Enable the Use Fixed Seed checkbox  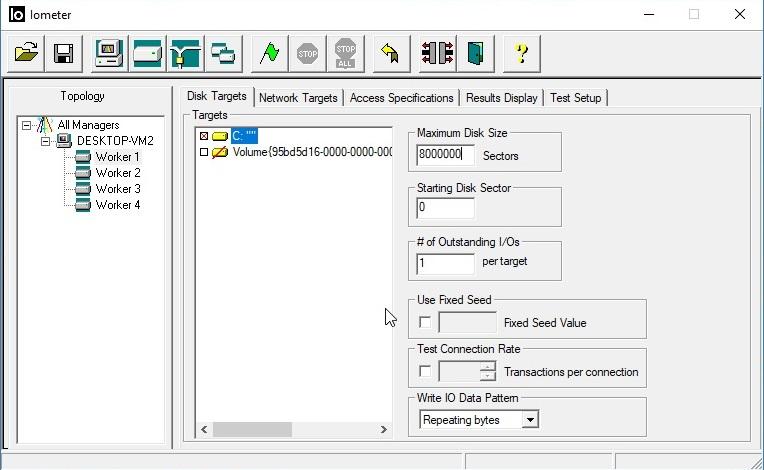pos(425,322)
